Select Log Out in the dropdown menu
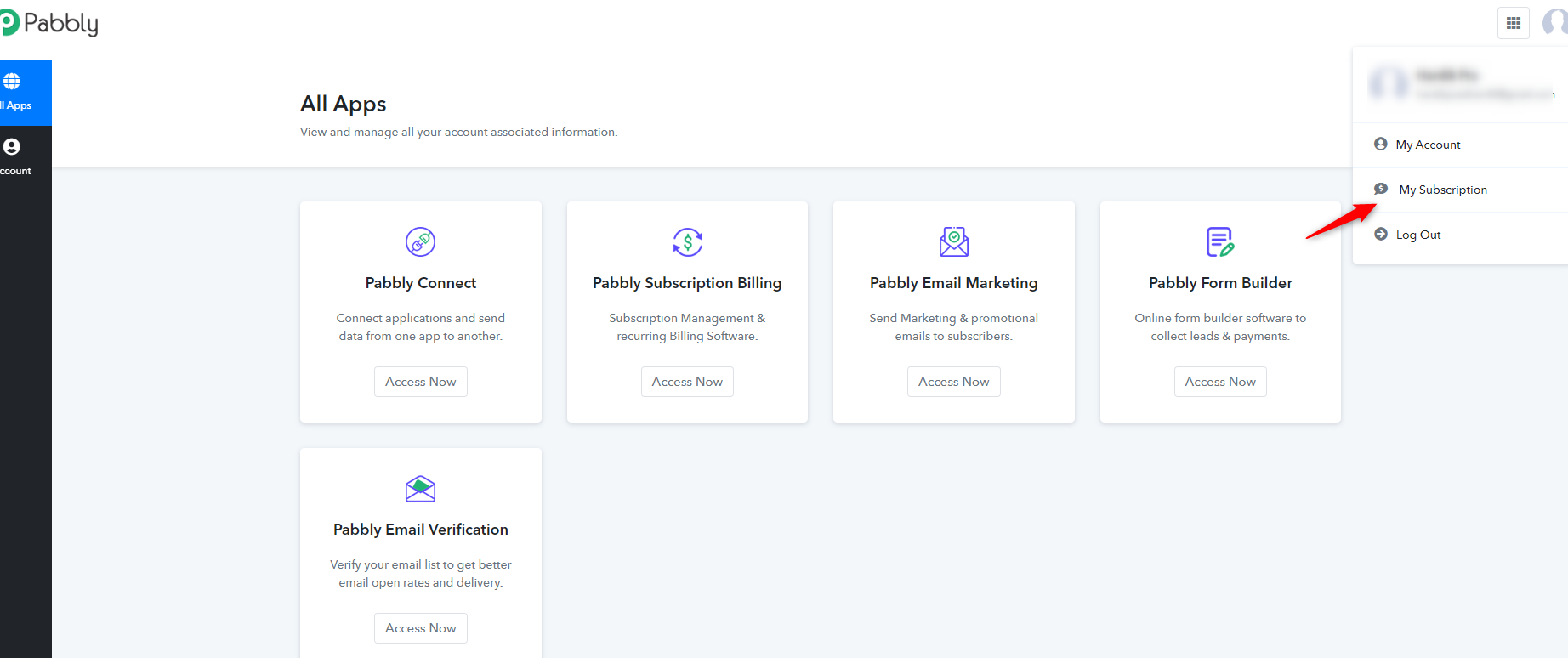Screen dimensions: 1568x658 [1460, 235]
